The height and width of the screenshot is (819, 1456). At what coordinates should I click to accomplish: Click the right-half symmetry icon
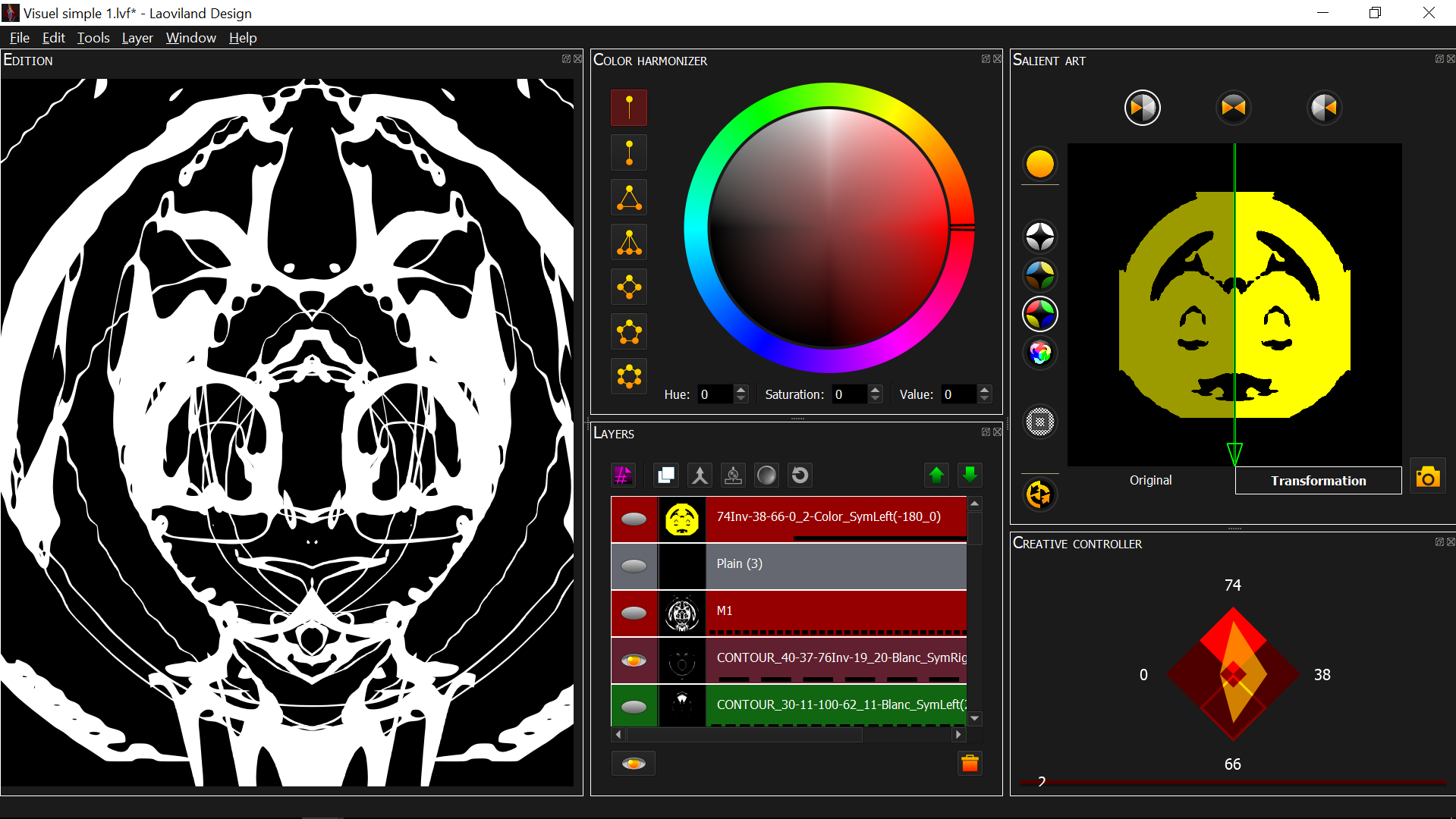[1324, 108]
